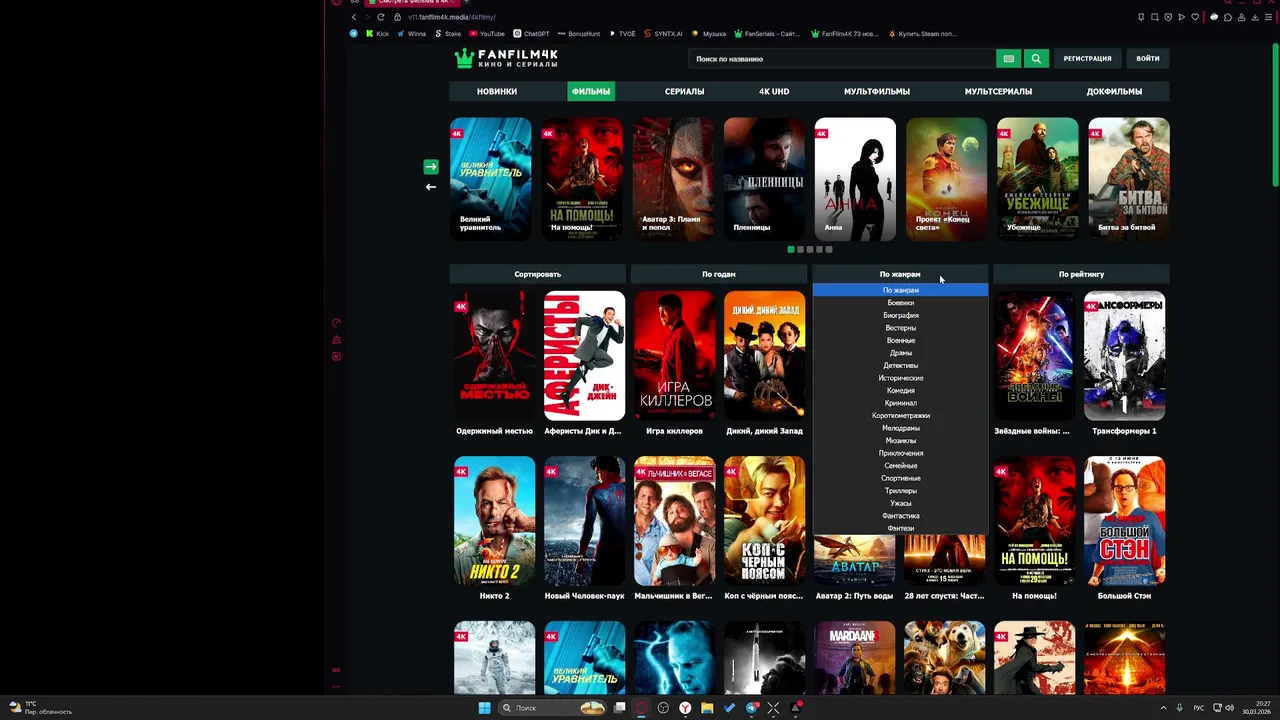Select Боевики genre from the list
1280x720 pixels.
click(x=900, y=303)
